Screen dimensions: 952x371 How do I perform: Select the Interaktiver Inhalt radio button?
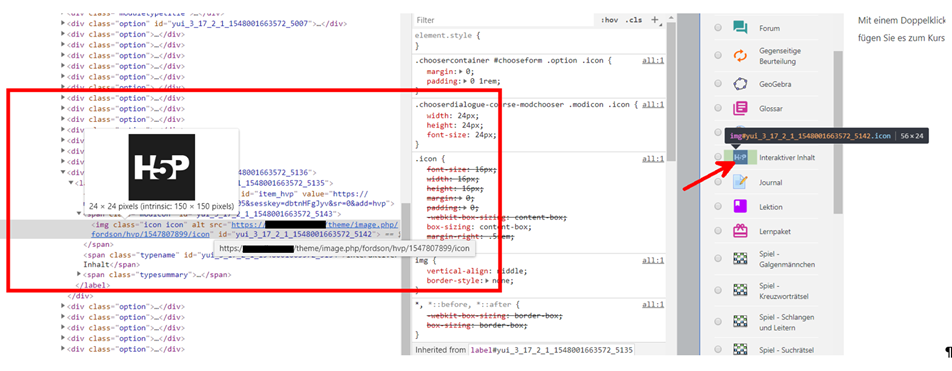point(718,157)
